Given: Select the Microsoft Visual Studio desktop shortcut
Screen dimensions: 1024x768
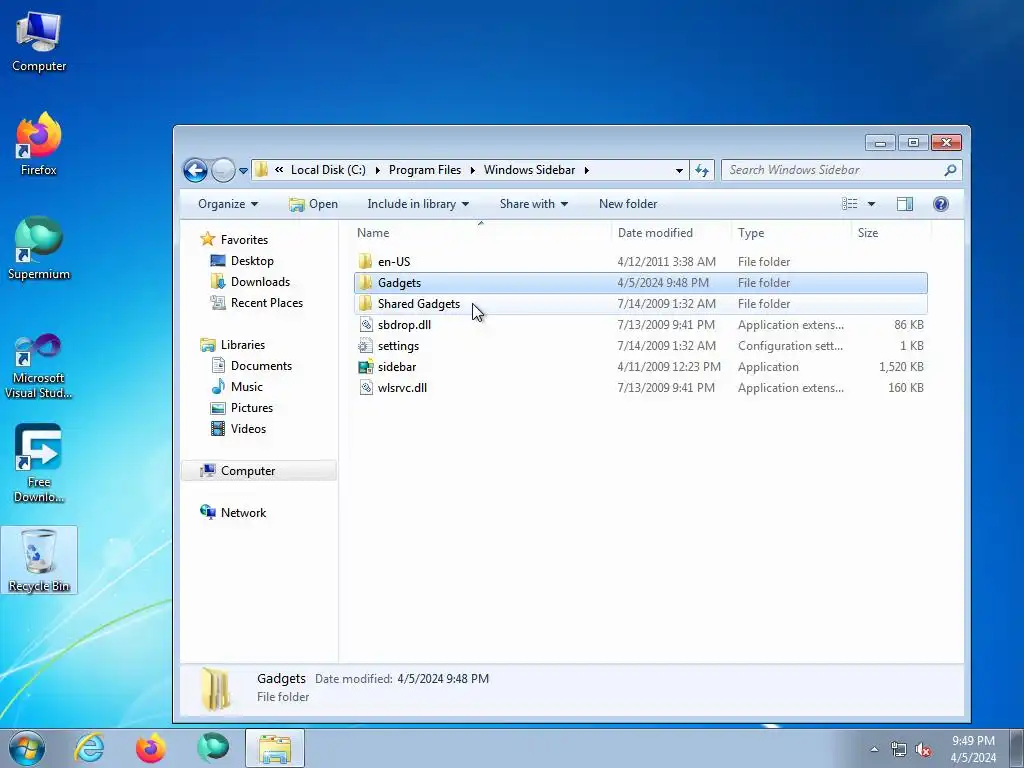Looking at the screenshot, I should (x=39, y=366).
